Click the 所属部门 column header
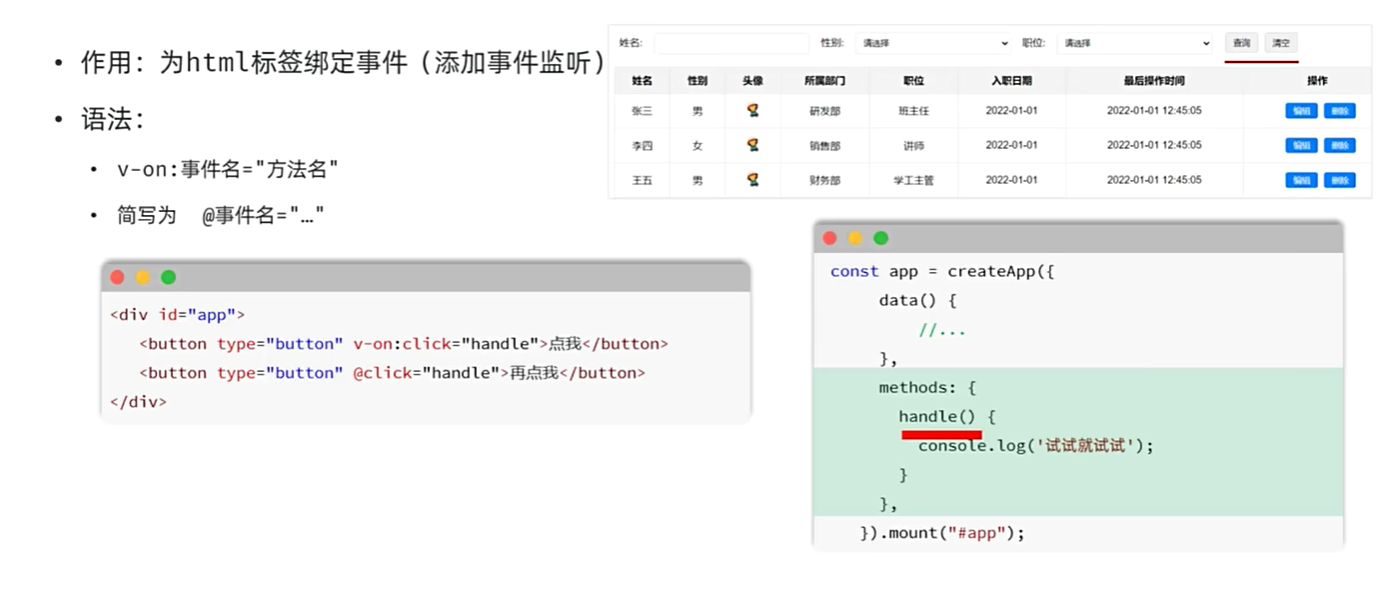 [x=825, y=81]
